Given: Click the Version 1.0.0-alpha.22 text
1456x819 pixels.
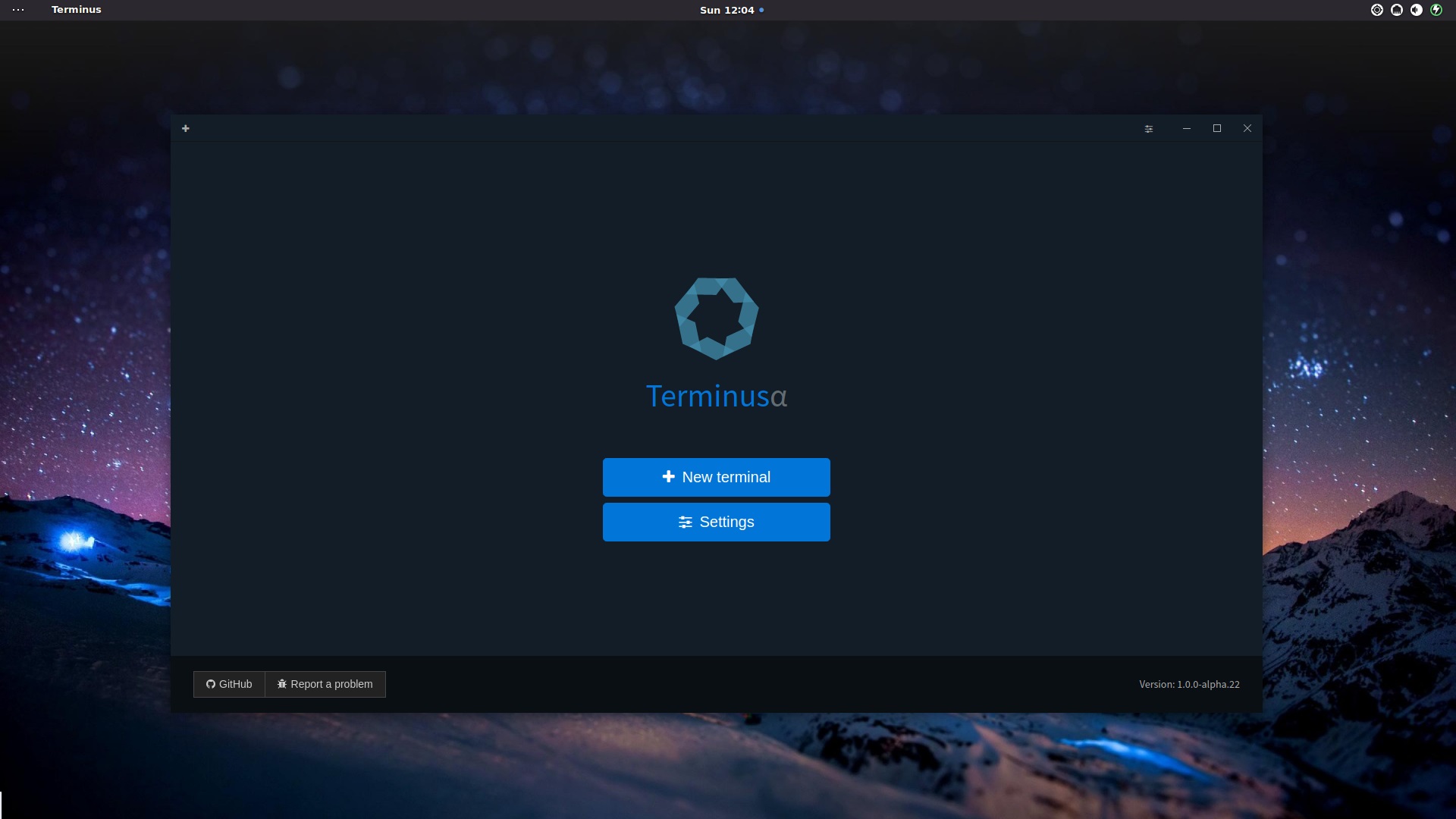Looking at the screenshot, I should pyautogui.click(x=1189, y=684).
